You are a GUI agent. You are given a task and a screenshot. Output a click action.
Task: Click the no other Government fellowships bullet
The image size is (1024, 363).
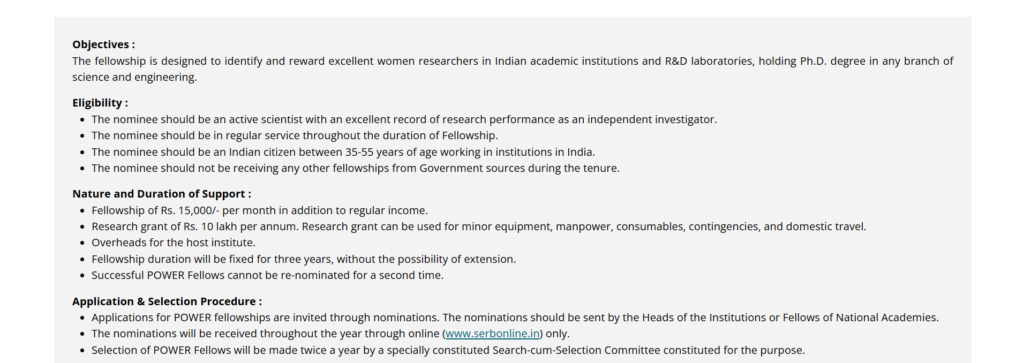(x=355, y=168)
